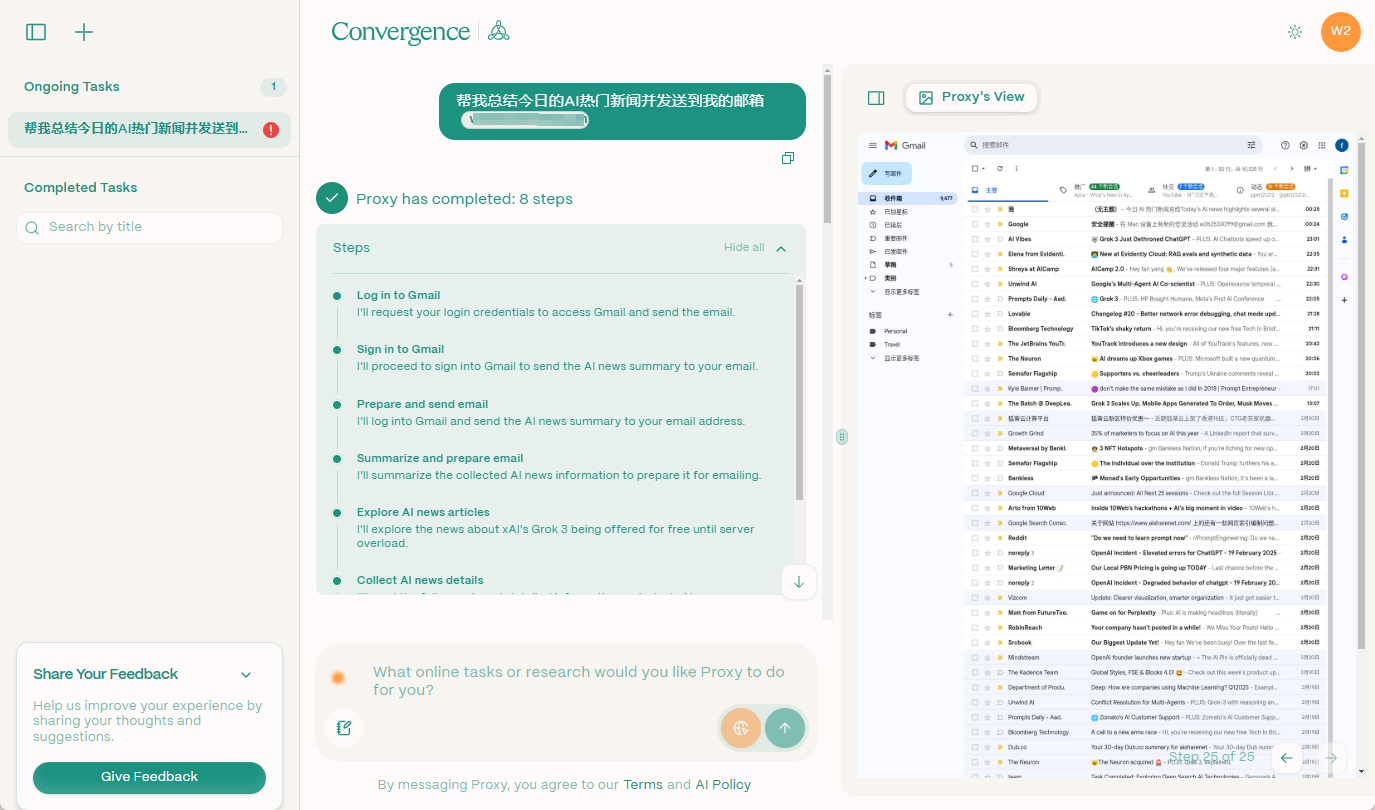Open the W2 account avatar
Screen dimensions: 1375x810
click(x=1341, y=31)
